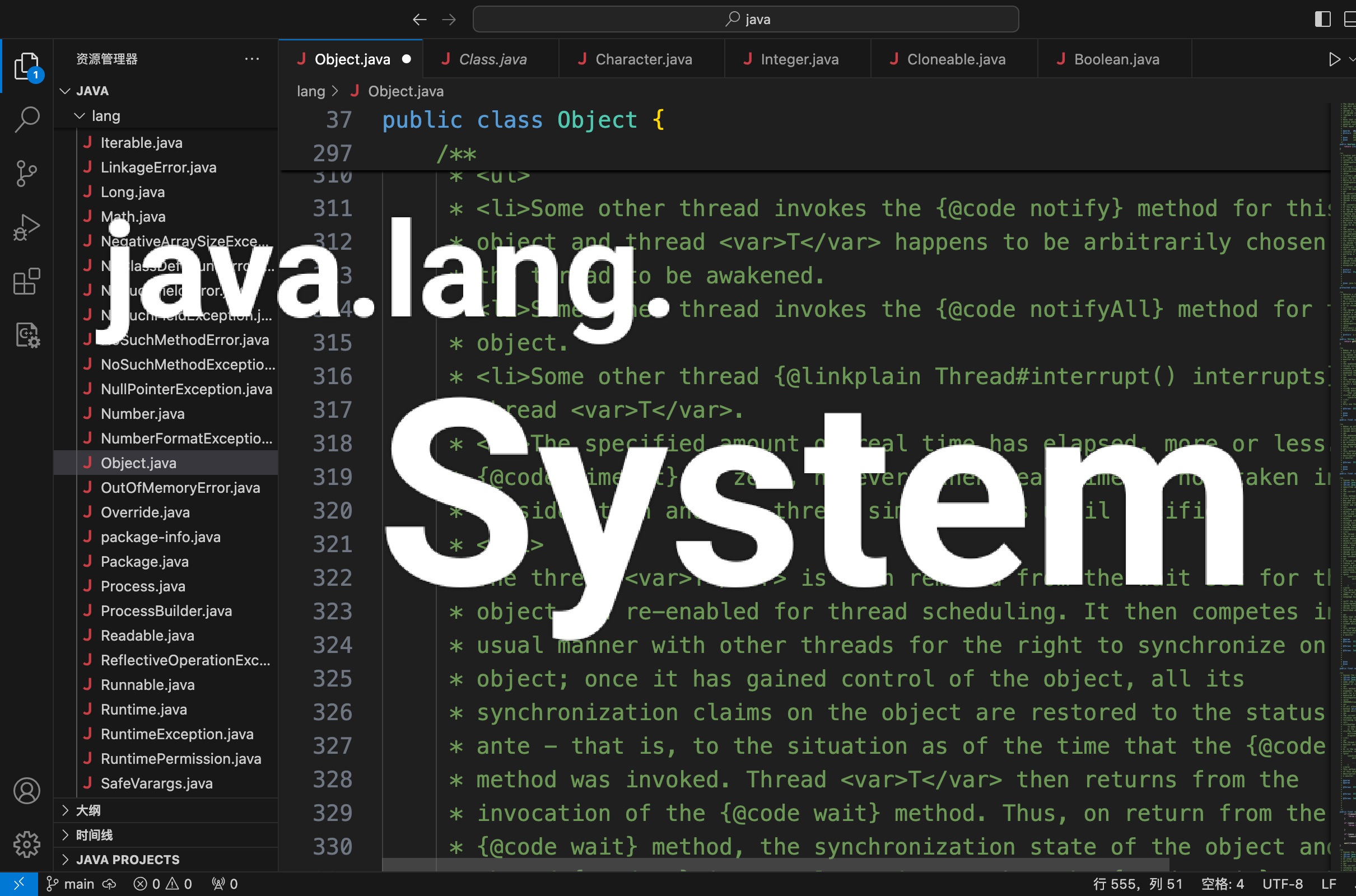
Task: Open Iterable.java in explorer
Action: 166,143
